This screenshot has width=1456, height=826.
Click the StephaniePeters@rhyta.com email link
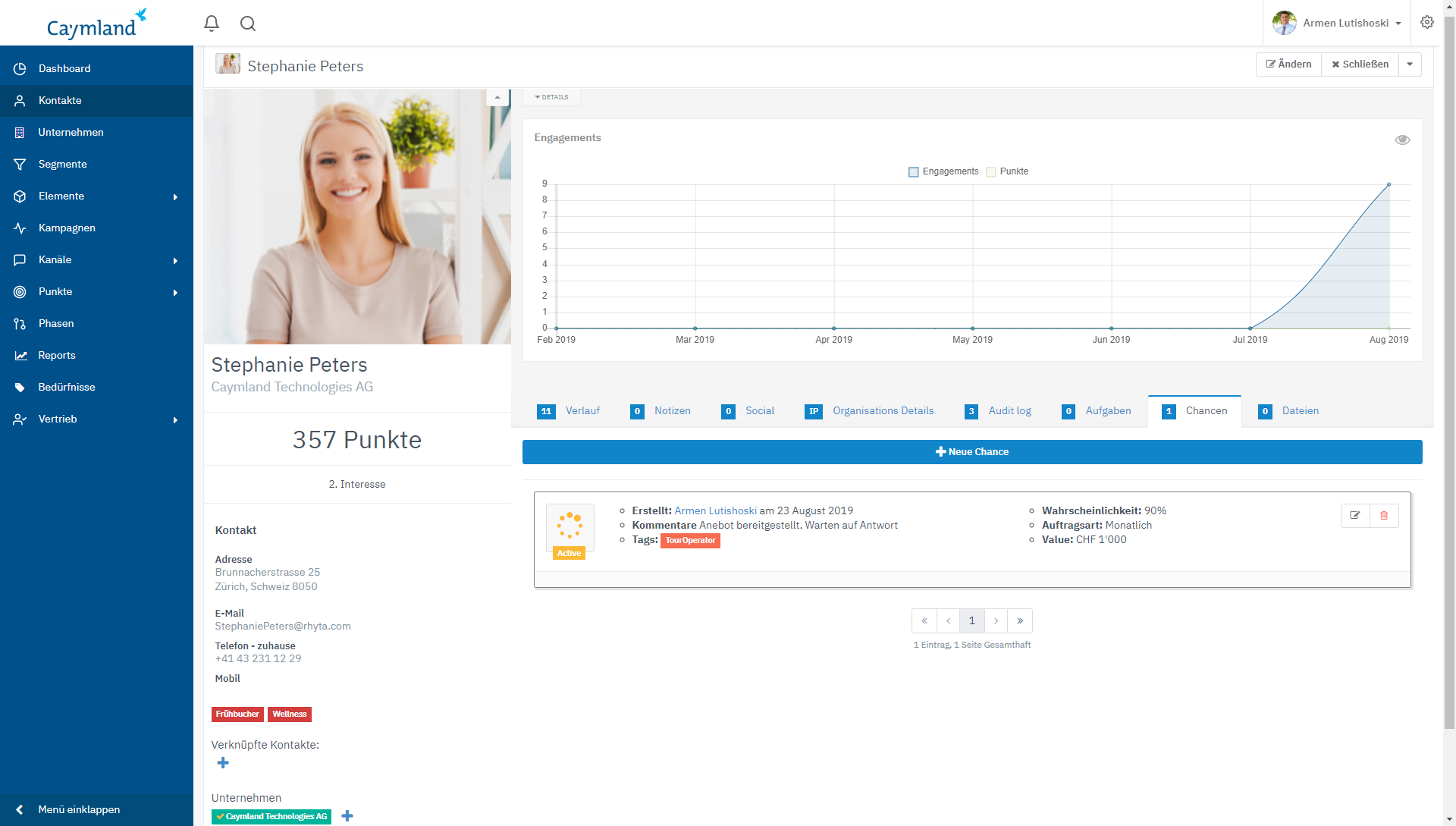(x=283, y=627)
